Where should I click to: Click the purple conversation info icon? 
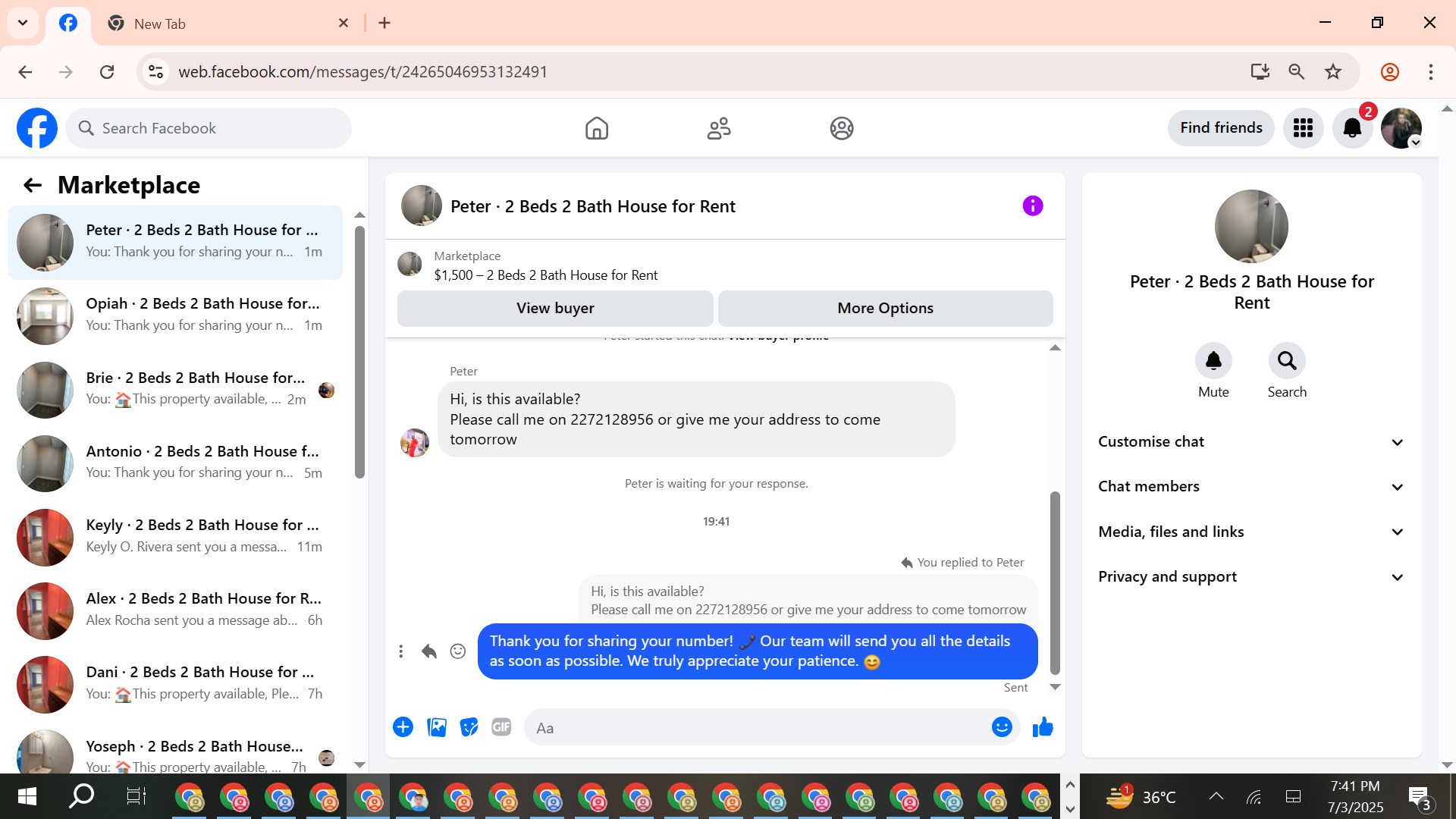pyautogui.click(x=1032, y=206)
